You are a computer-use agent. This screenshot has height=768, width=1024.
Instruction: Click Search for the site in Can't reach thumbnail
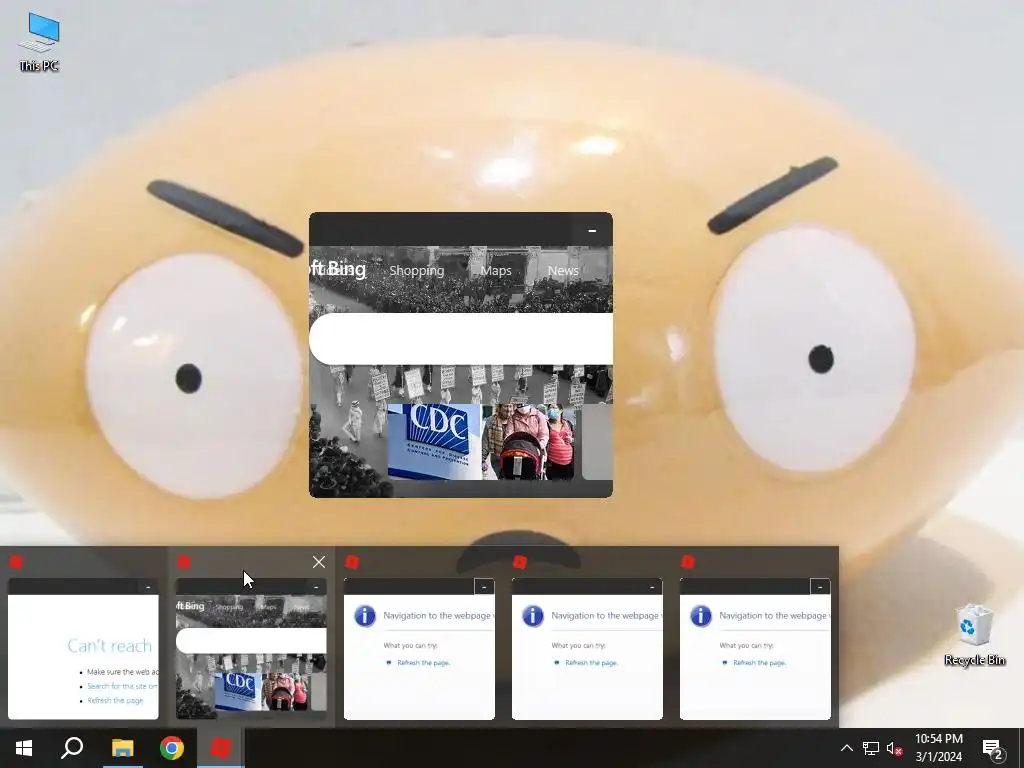click(x=122, y=686)
